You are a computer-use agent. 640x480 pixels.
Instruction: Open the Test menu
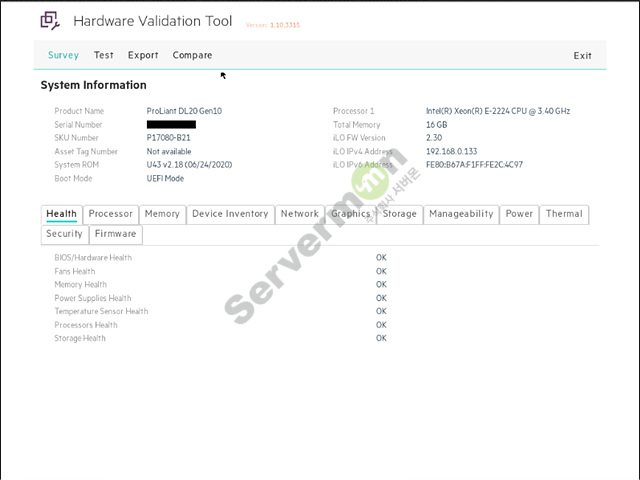[104, 55]
